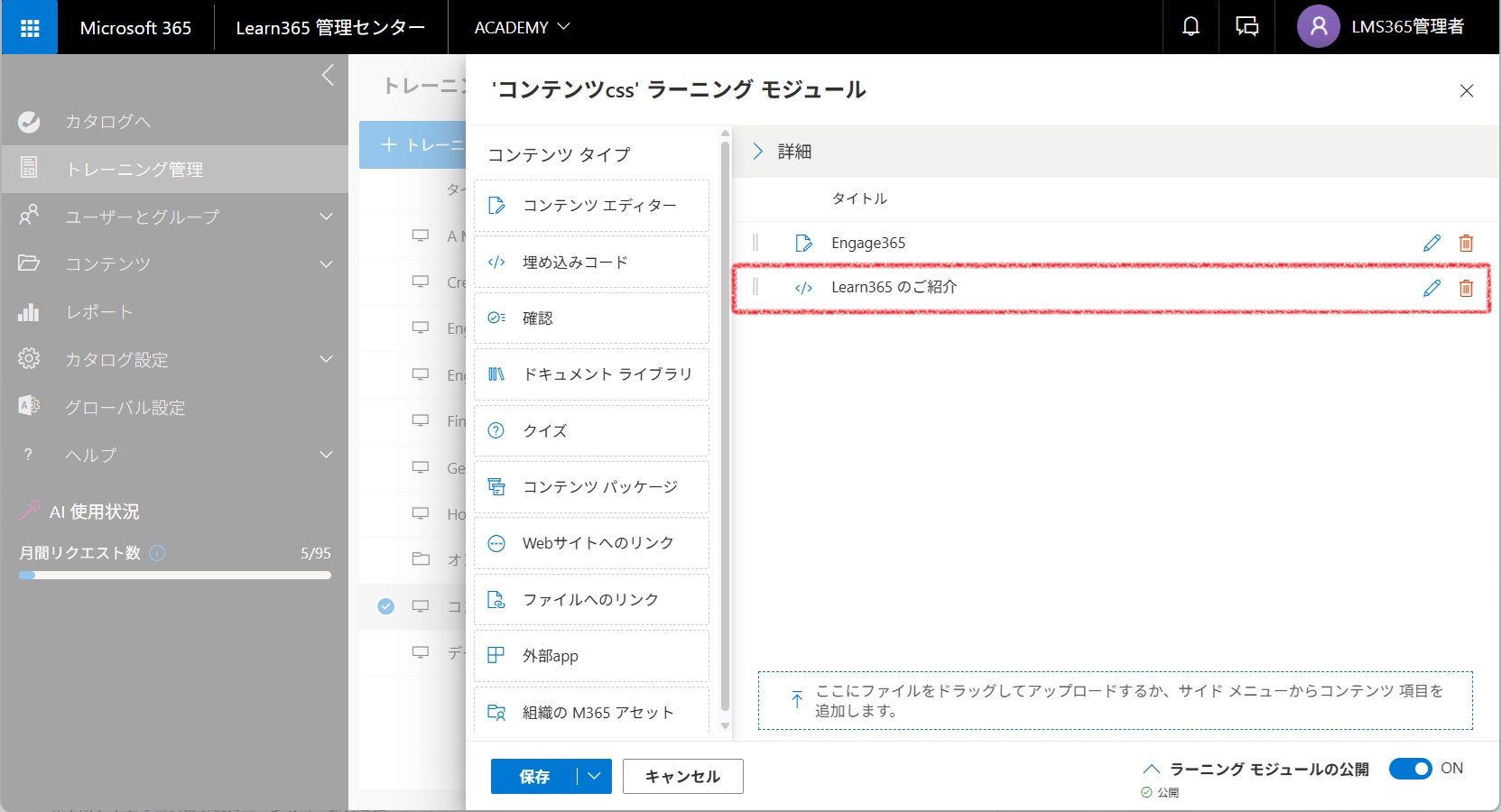This screenshot has height=812, width=1501.
Task: Click the info icon next to 月間リクエスト数
Action: click(x=157, y=552)
